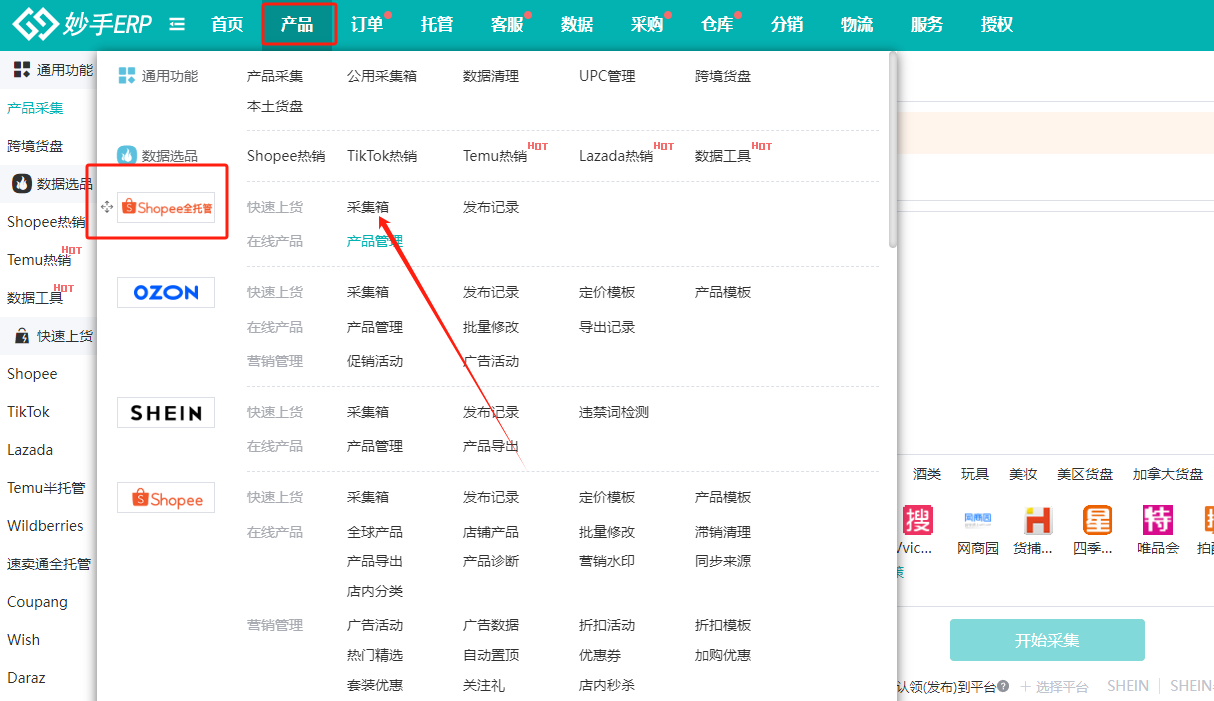Screen dimensions: 1214x701
Task: Select Daraz in the left sidebar
Action: [26, 678]
